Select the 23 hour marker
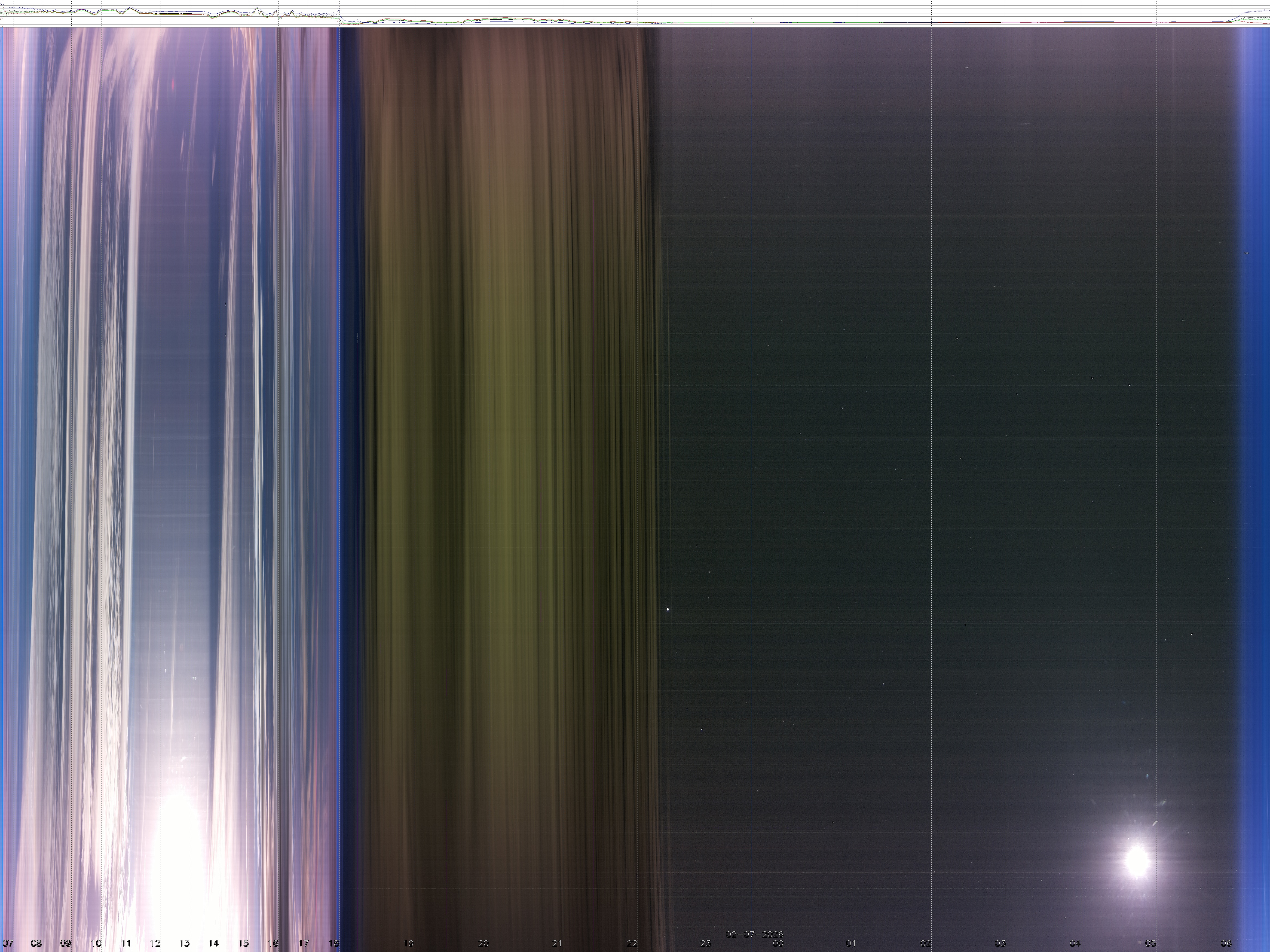The height and width of the screenshot is (952, 1270). coord(706,943)
